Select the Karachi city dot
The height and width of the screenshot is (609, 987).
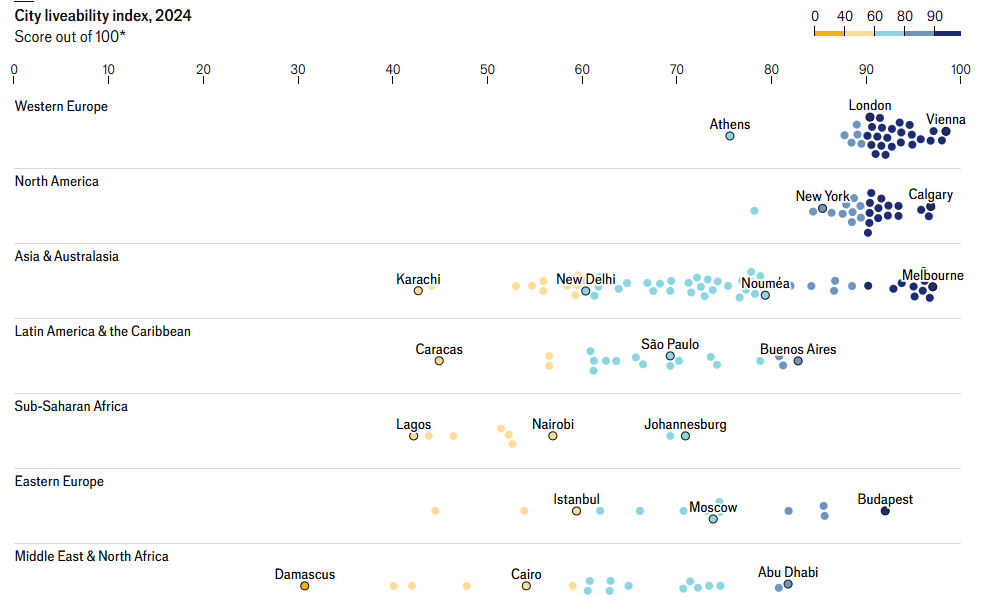pos(419,291)
